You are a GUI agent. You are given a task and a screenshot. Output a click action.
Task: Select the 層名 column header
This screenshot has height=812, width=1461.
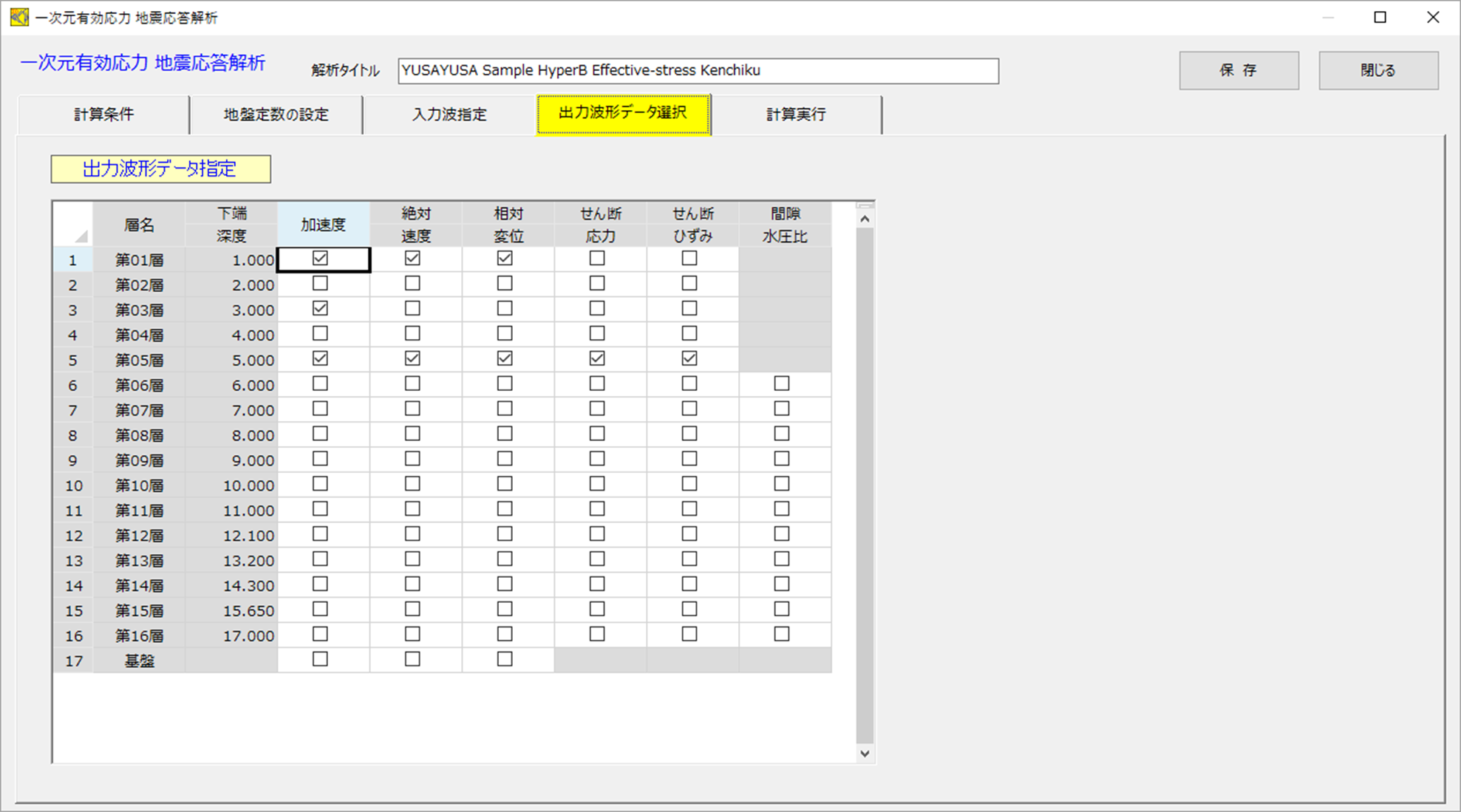coord(139,225)
